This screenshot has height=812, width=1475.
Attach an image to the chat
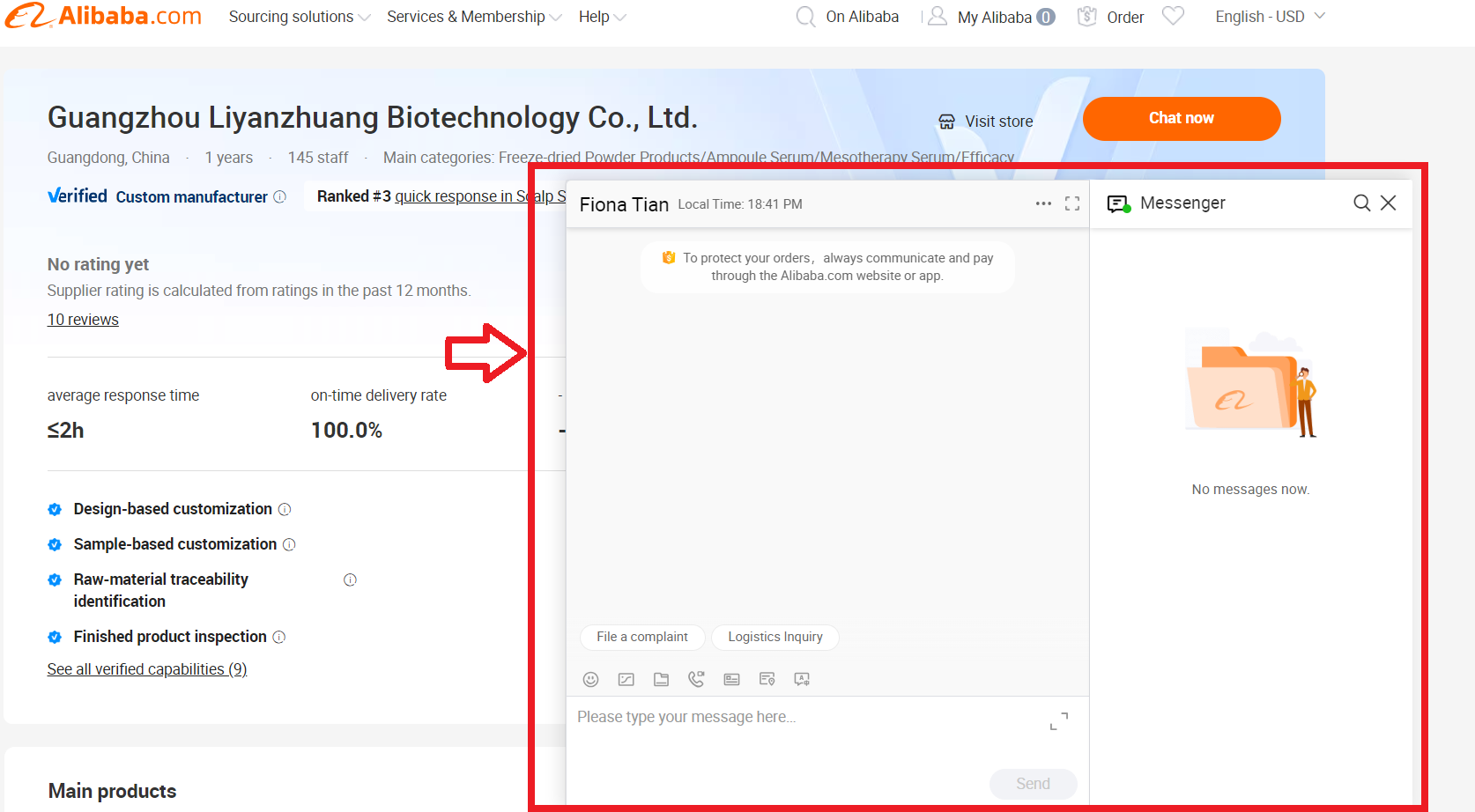[626, 679]
